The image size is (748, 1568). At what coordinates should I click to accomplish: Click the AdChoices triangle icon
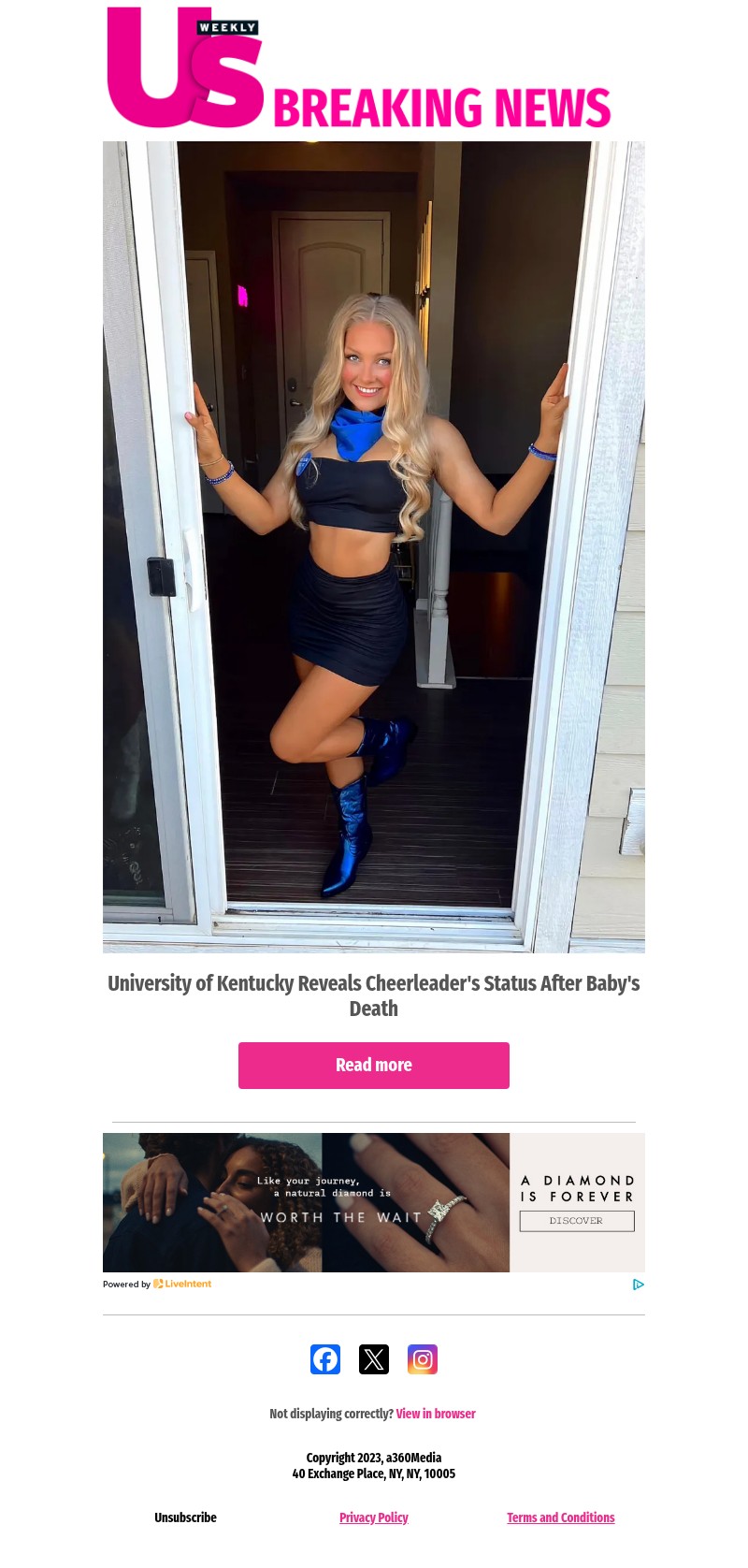[639, 1285]
